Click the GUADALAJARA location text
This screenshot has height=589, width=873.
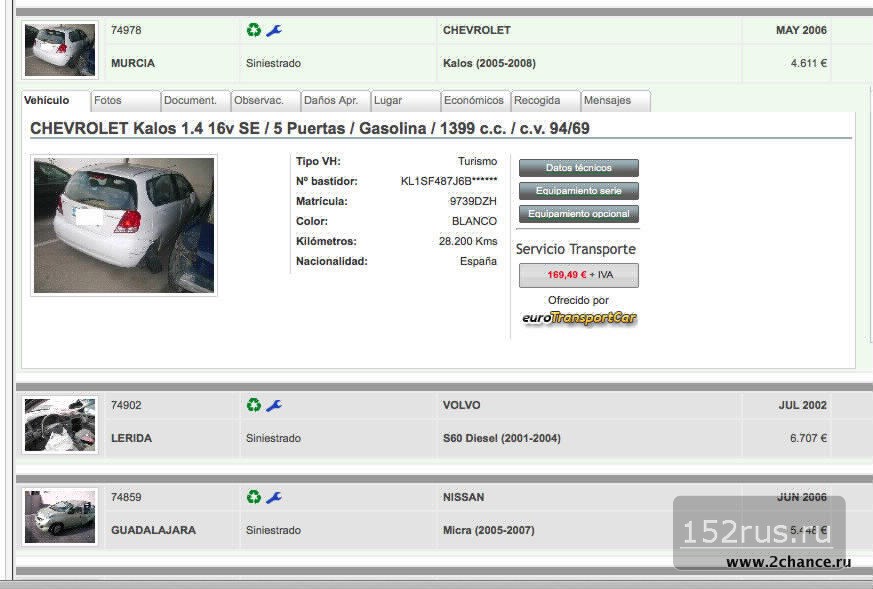pos(154,530)
